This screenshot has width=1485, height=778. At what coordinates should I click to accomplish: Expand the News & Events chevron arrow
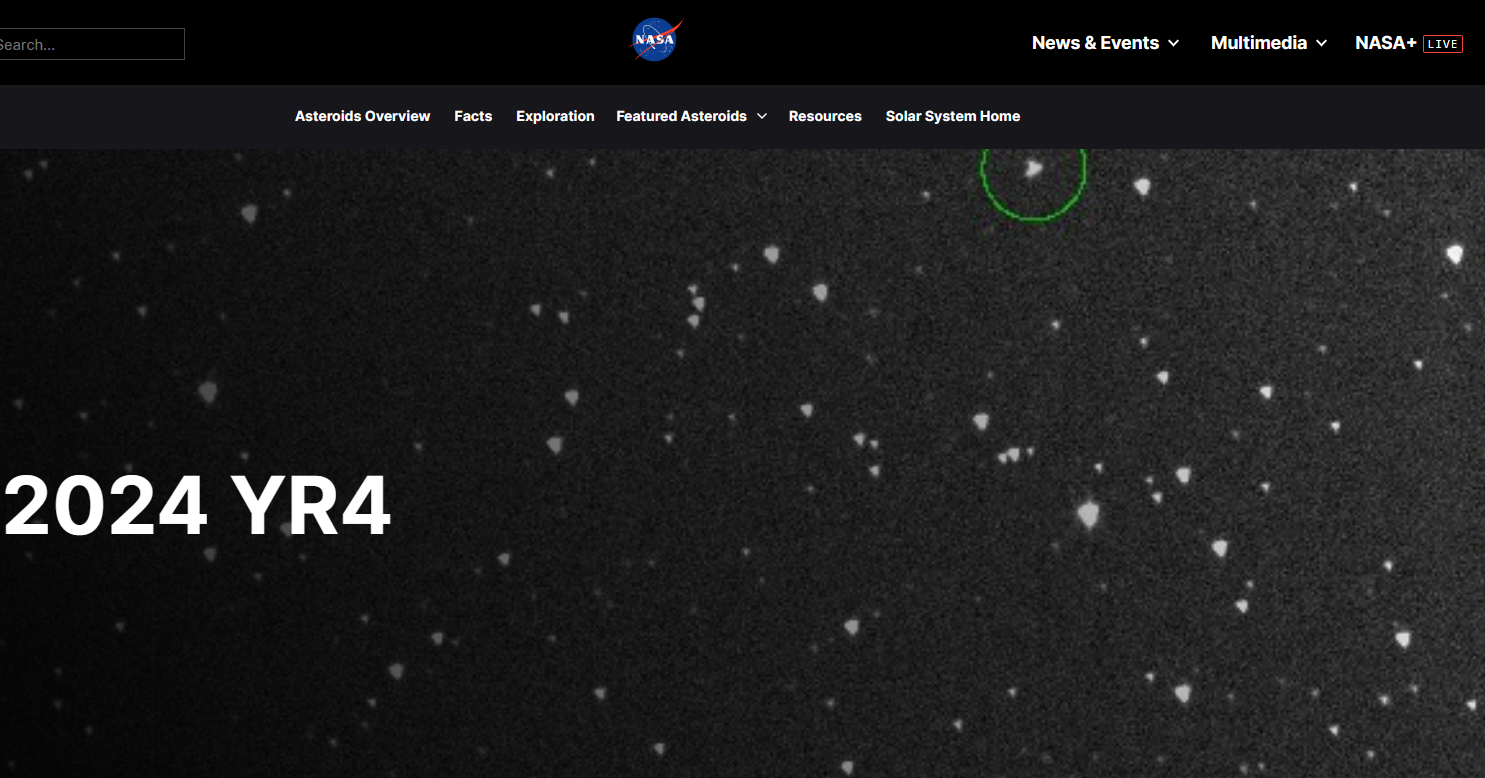click(1174, 43)
